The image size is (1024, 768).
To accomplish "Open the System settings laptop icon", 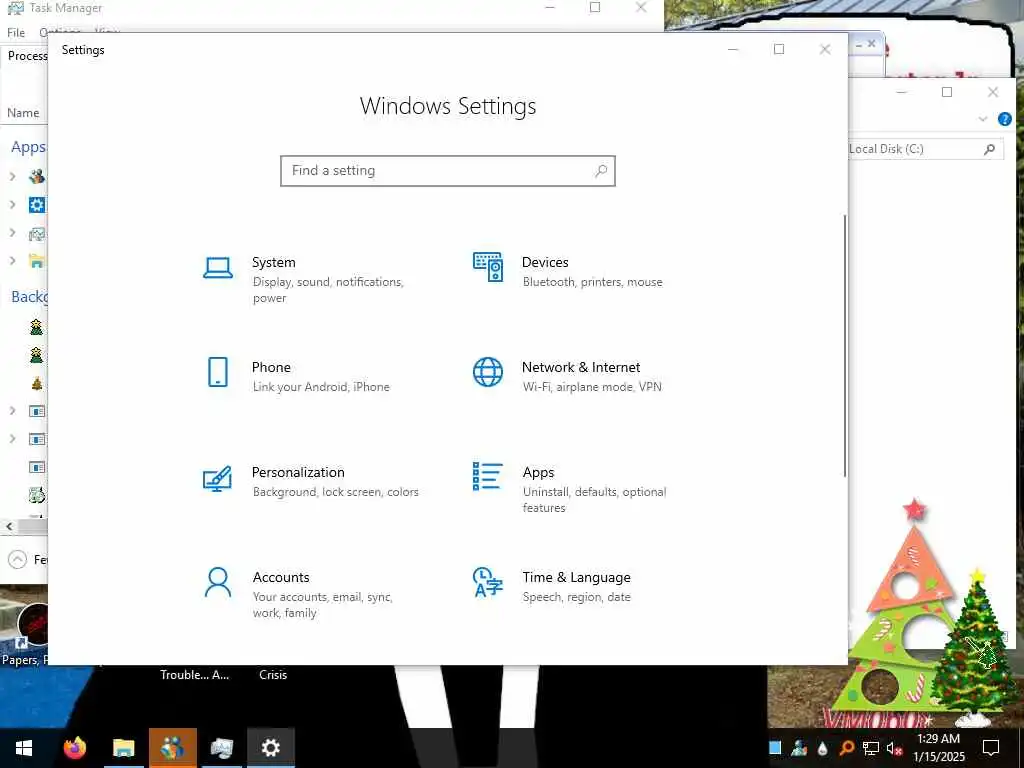I will coord(217,268).
